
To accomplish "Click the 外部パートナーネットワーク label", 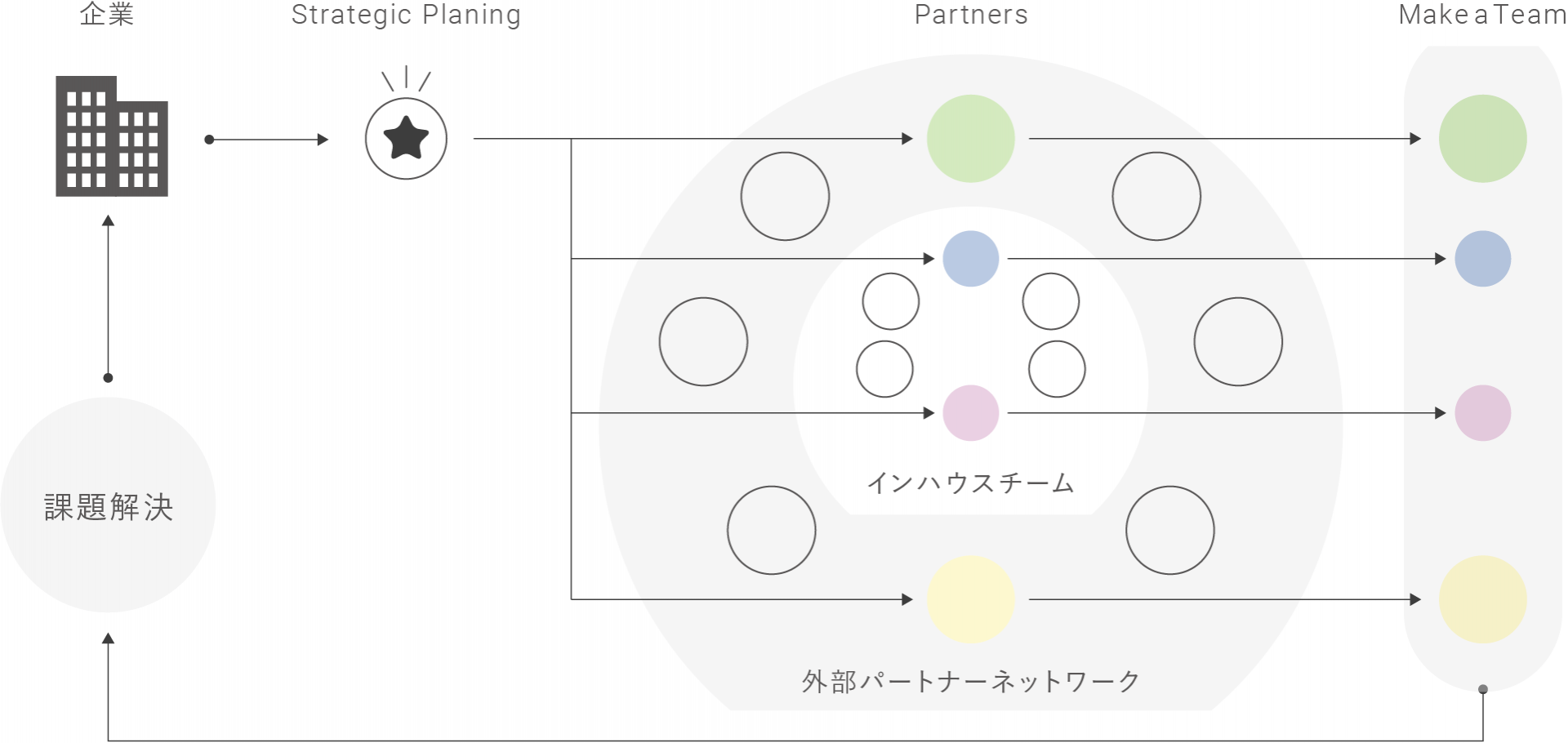I will 971,681.
